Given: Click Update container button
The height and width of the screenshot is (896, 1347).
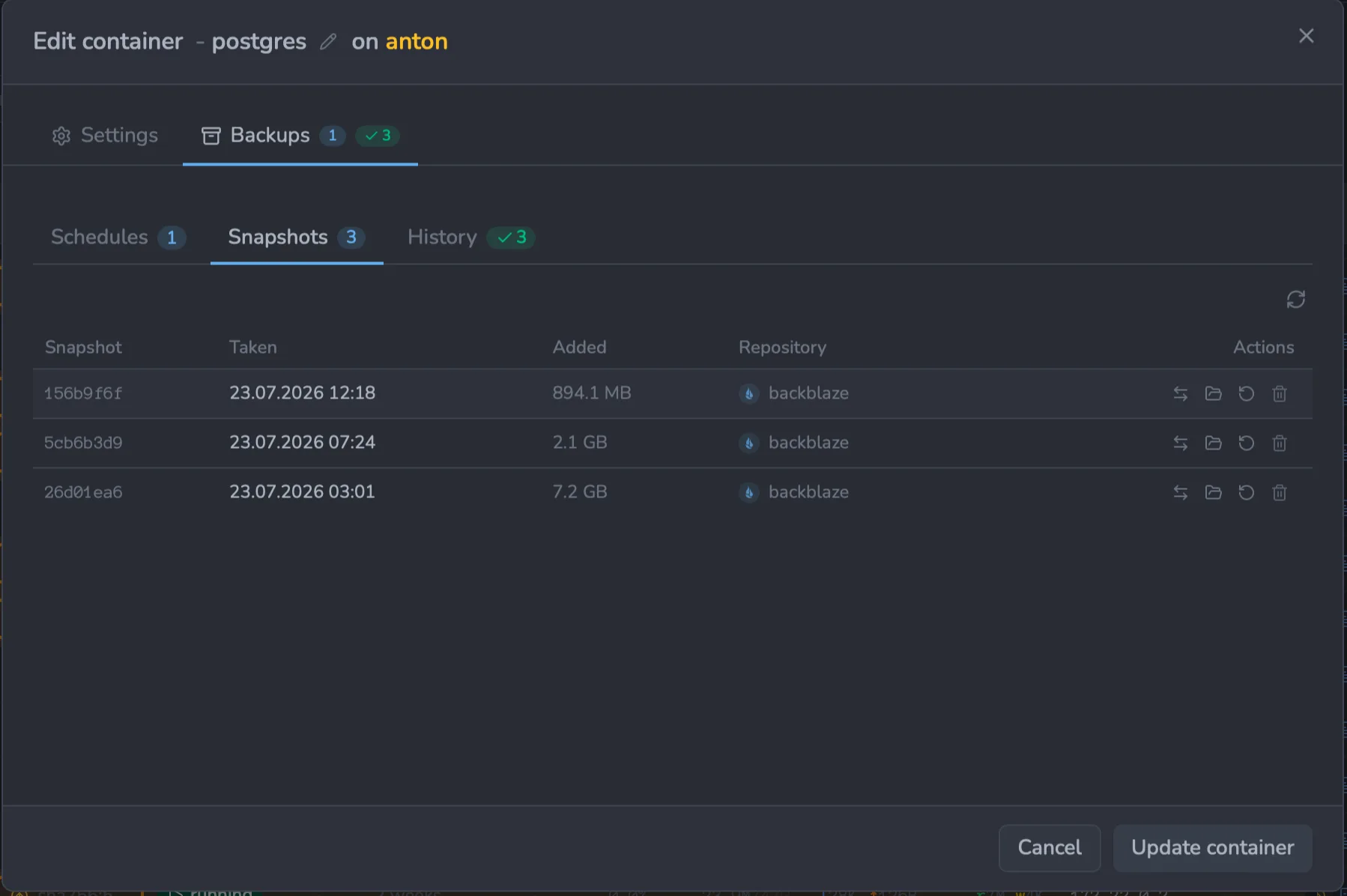Looking at the screenshot, I should click(1212, 847).
